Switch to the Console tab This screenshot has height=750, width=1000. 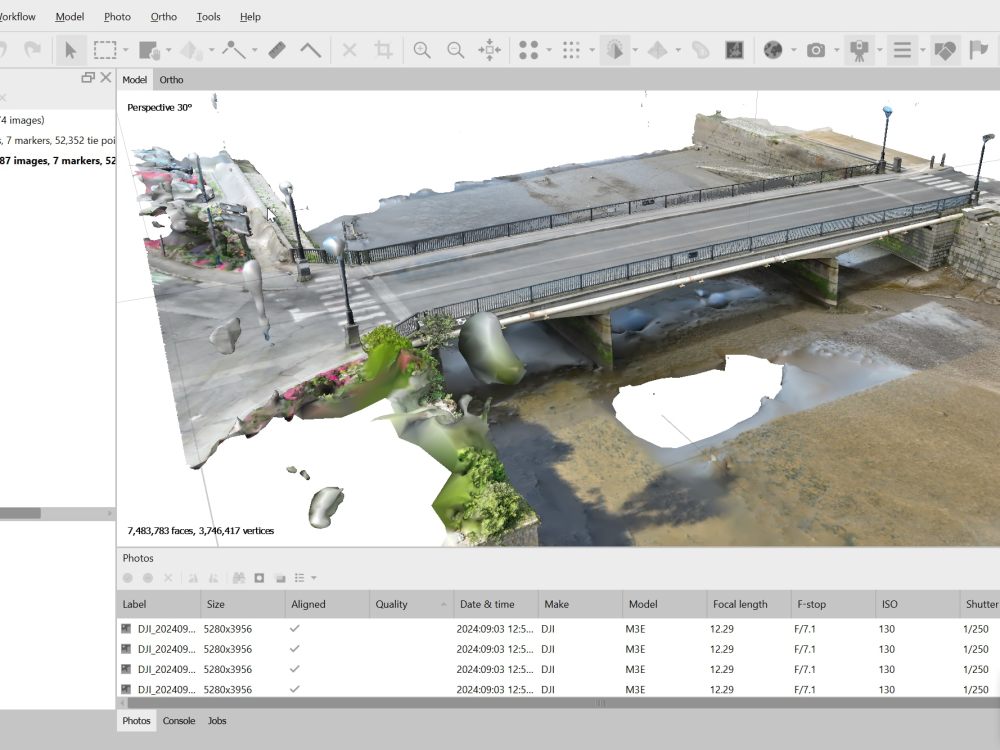[179, 721]
